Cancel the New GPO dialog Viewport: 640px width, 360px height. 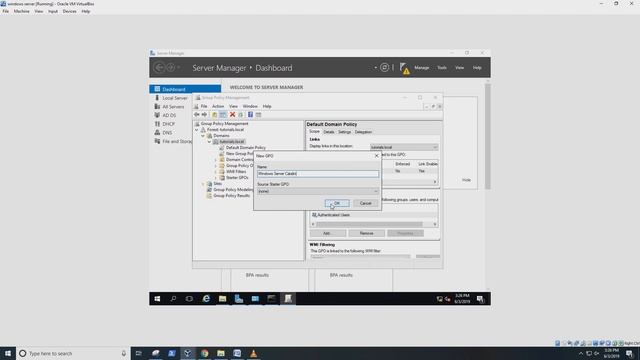pyautogui.click(x=365, y=203)
